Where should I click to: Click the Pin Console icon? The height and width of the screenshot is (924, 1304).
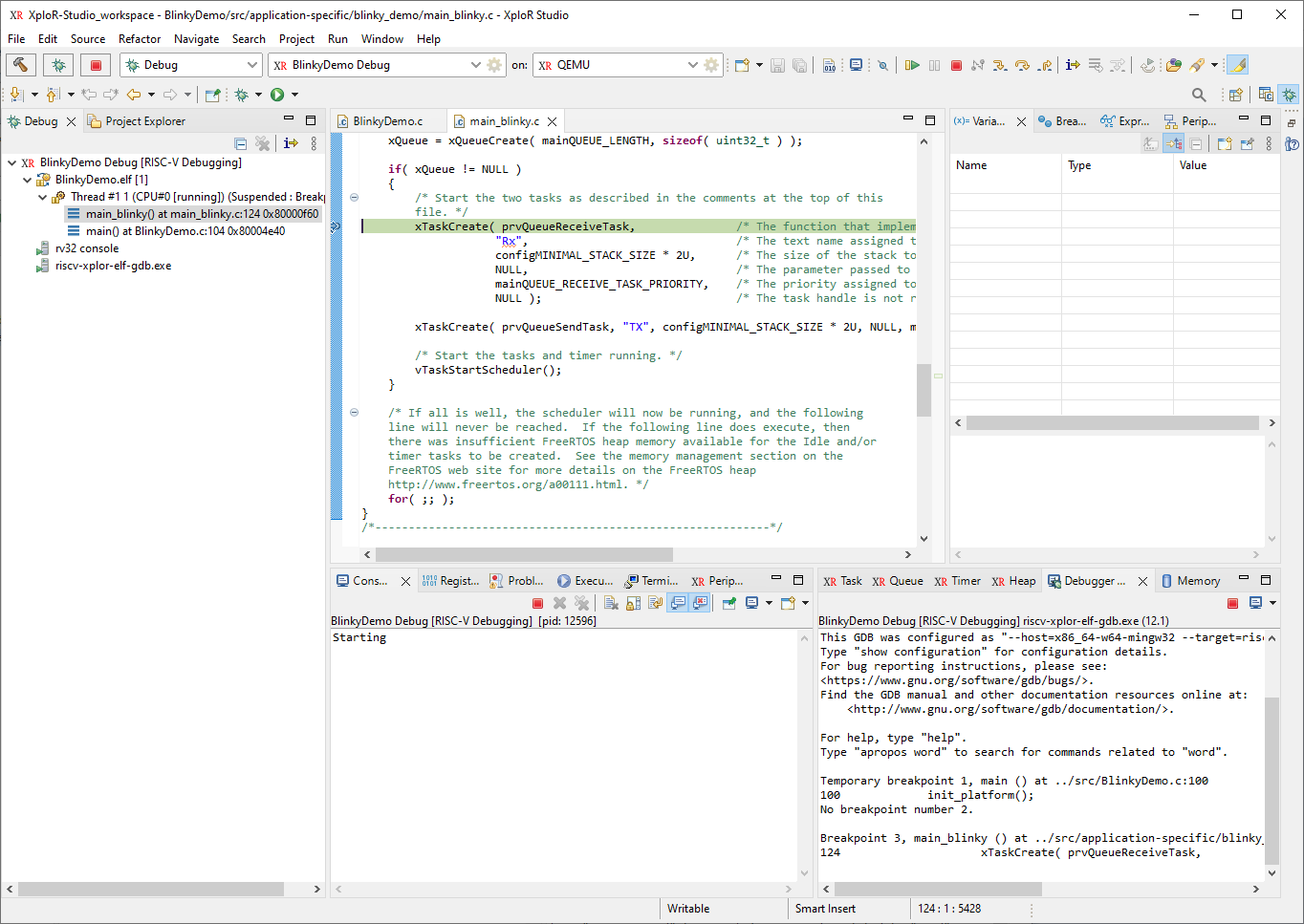(728, 603)
